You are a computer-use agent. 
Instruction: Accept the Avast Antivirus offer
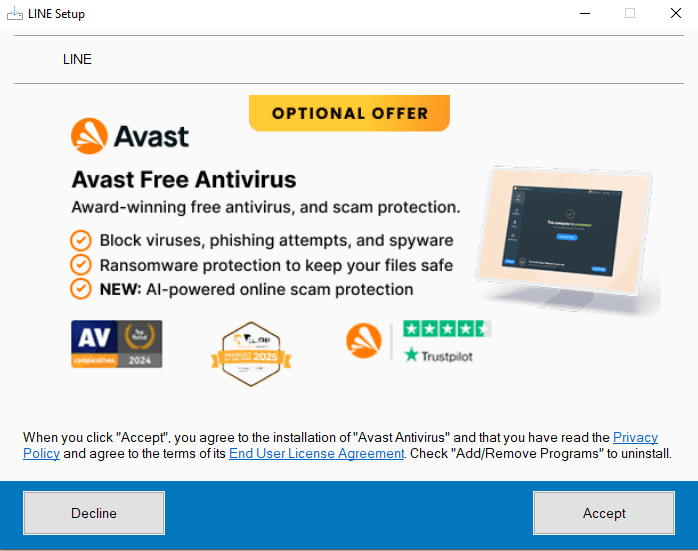point(604,513)
